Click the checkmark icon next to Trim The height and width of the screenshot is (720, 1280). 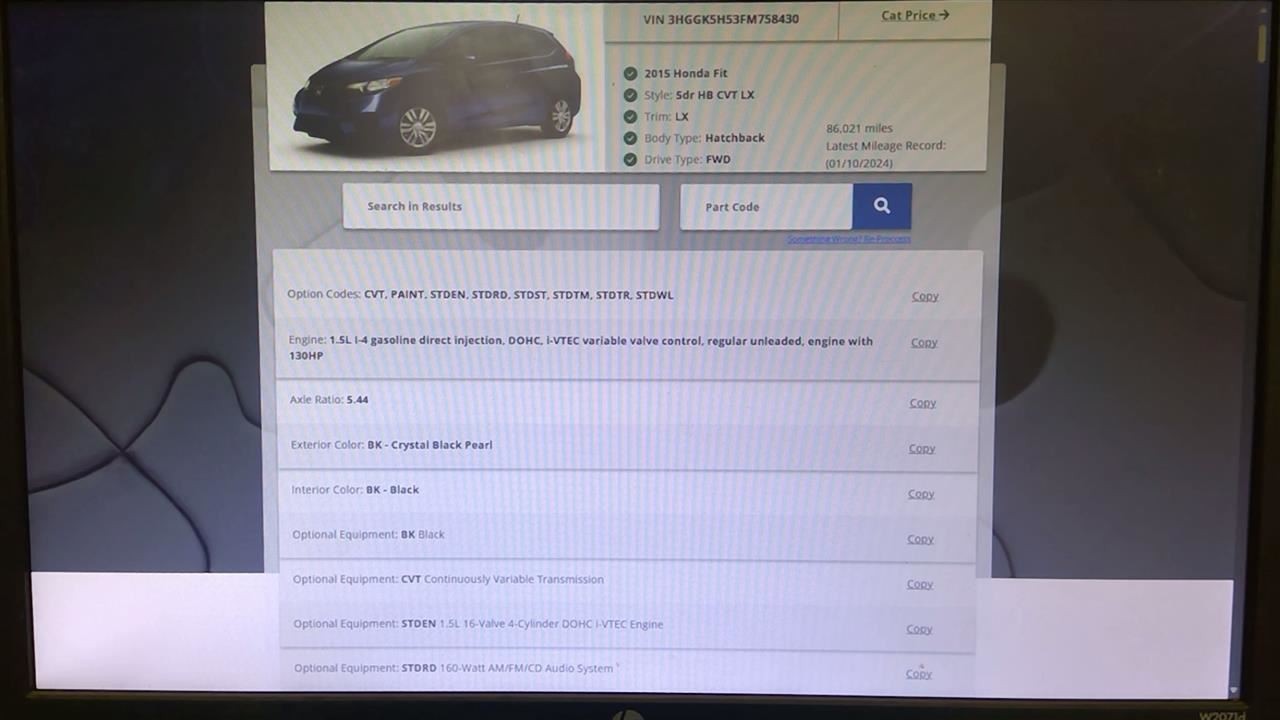click(x=630, y=117)
